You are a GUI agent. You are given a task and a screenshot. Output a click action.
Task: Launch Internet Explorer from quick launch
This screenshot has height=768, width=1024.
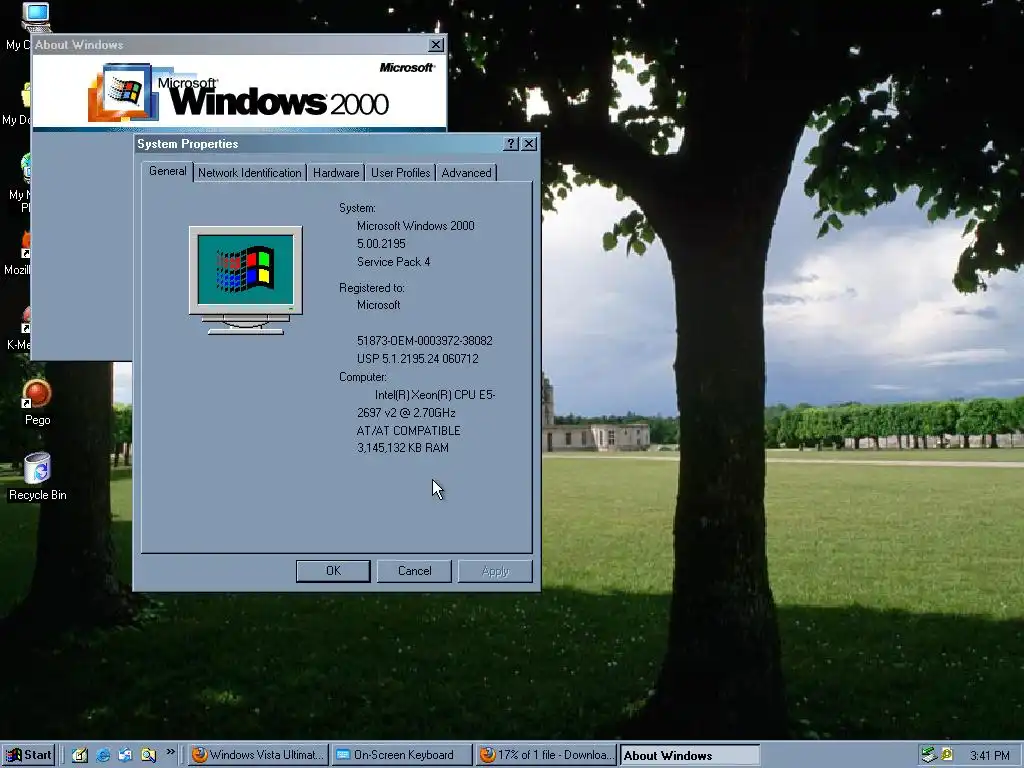[103, 755]
